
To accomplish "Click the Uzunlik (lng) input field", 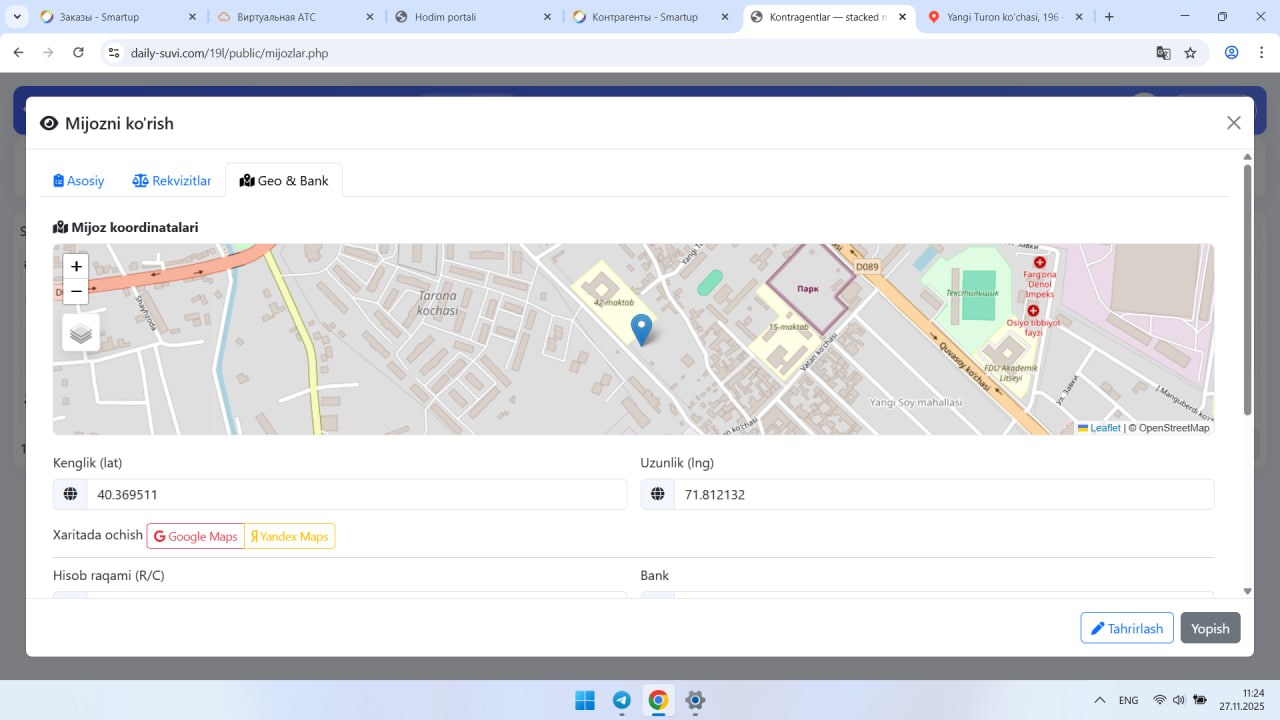I will [944, 494].
